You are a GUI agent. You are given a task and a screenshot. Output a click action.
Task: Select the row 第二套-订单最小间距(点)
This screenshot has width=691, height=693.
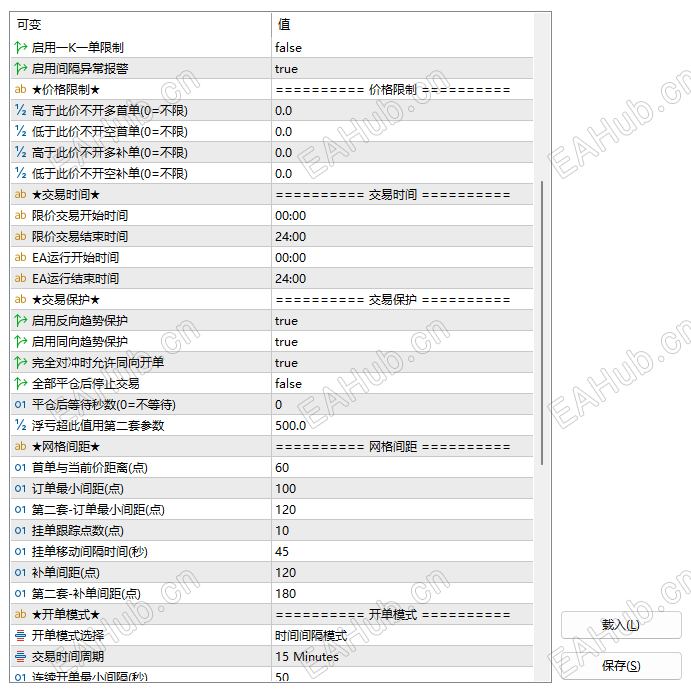(272, 510)
